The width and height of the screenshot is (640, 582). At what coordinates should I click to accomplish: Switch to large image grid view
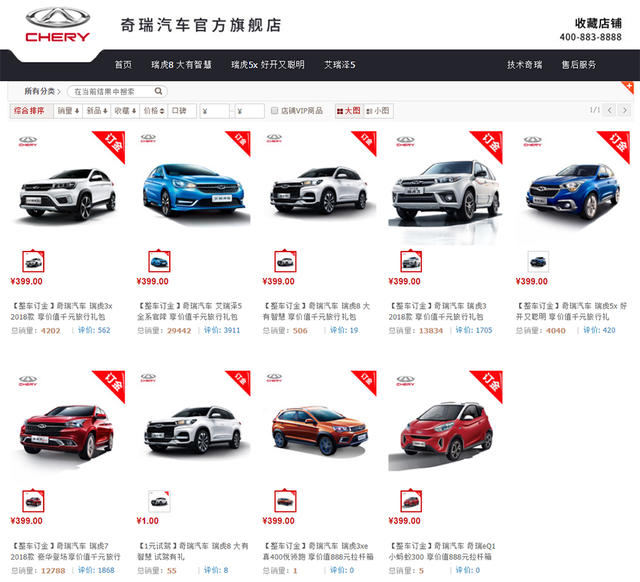349,111
